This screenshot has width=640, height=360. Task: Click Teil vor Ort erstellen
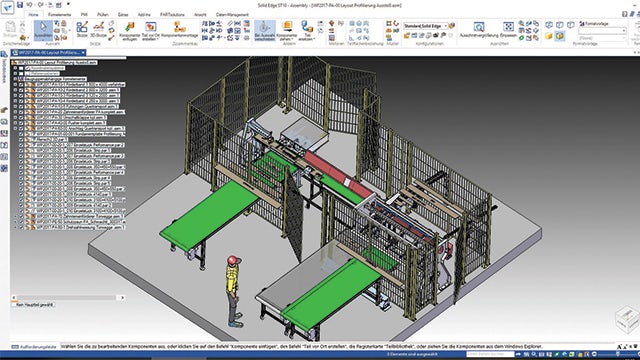click(x=151, y=31)
